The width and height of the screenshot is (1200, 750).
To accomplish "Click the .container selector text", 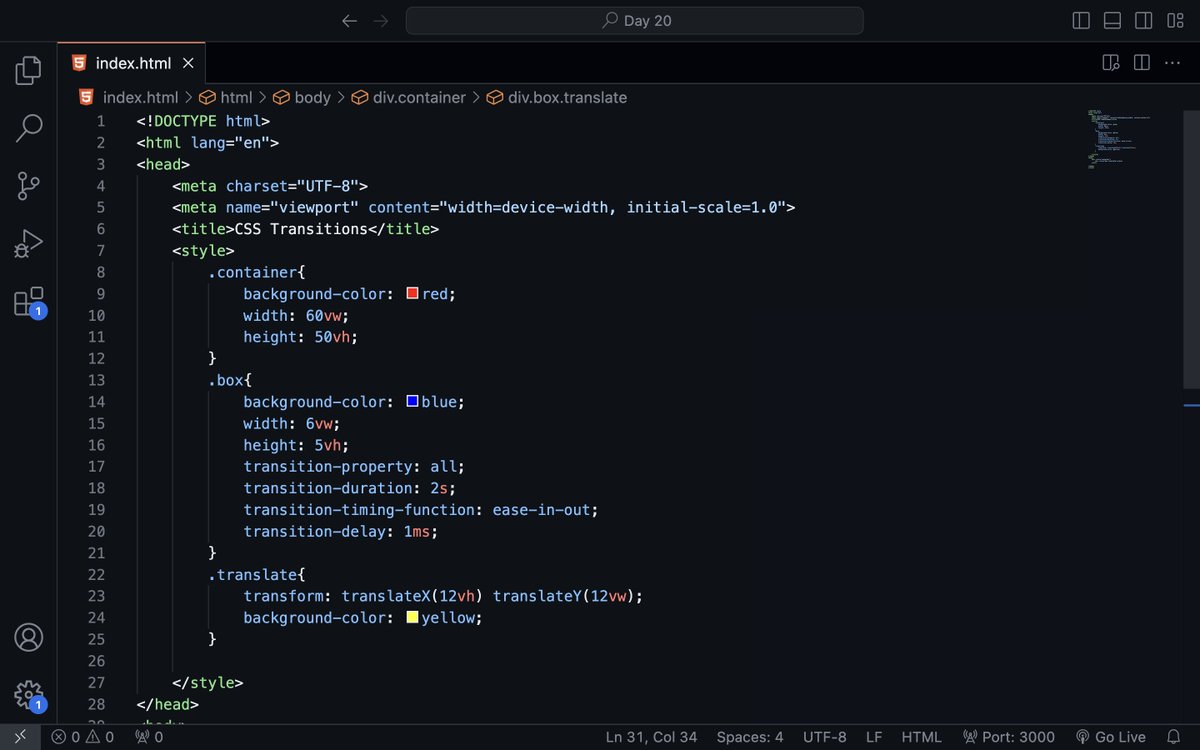I will [252, 272].
